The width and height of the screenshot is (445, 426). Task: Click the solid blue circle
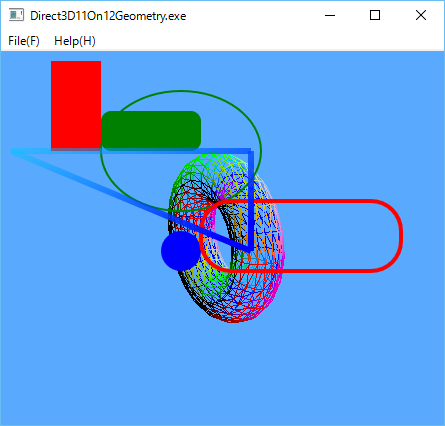point(180,251)
